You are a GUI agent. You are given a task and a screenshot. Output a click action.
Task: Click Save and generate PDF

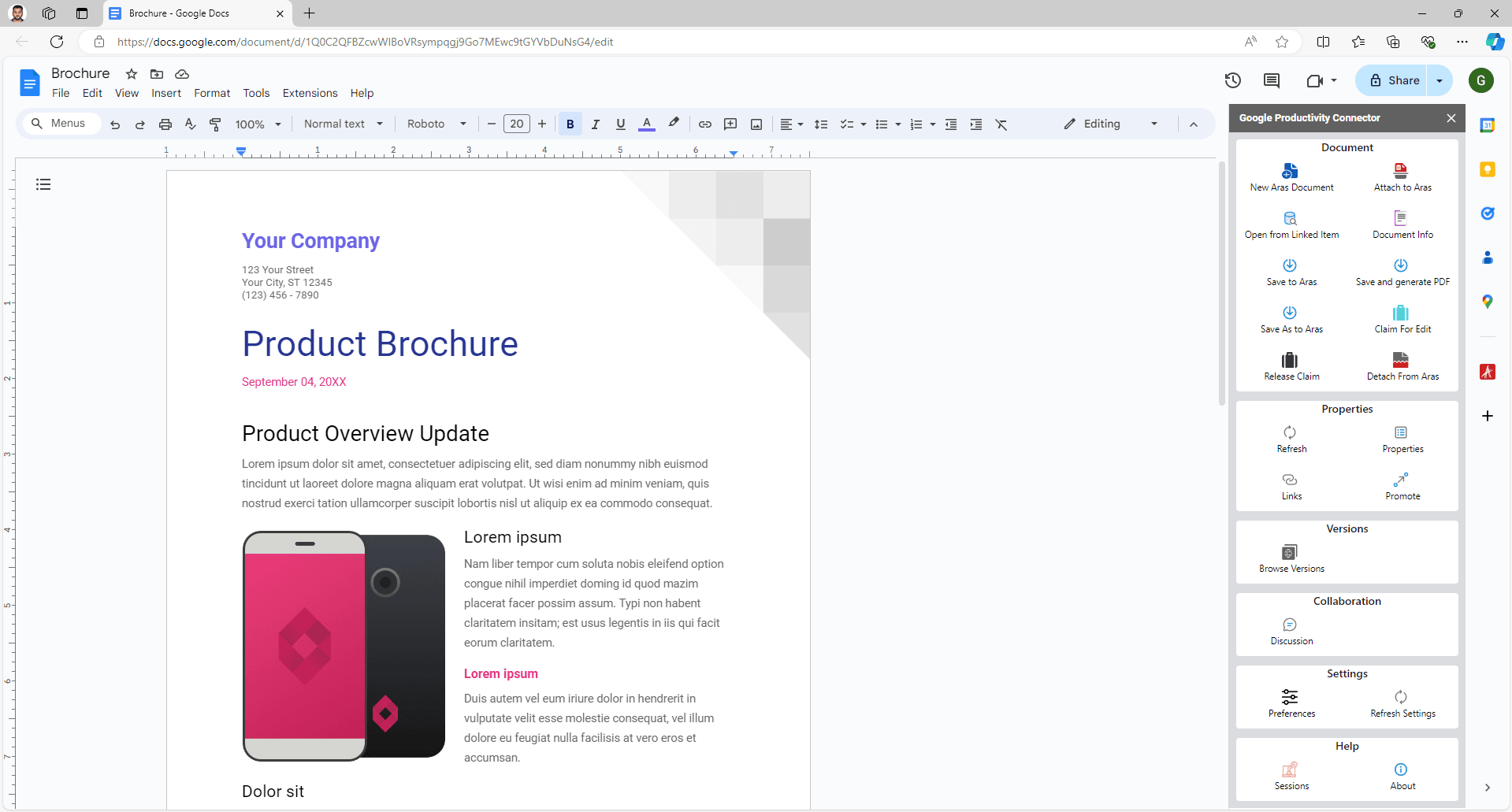[x=1402, y=272]
